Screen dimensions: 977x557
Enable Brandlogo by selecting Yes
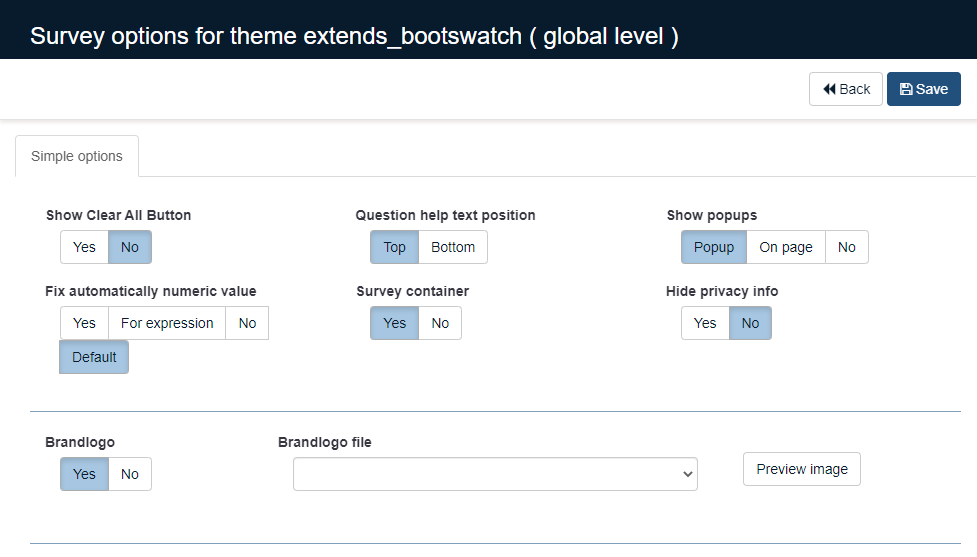point(84,474)
